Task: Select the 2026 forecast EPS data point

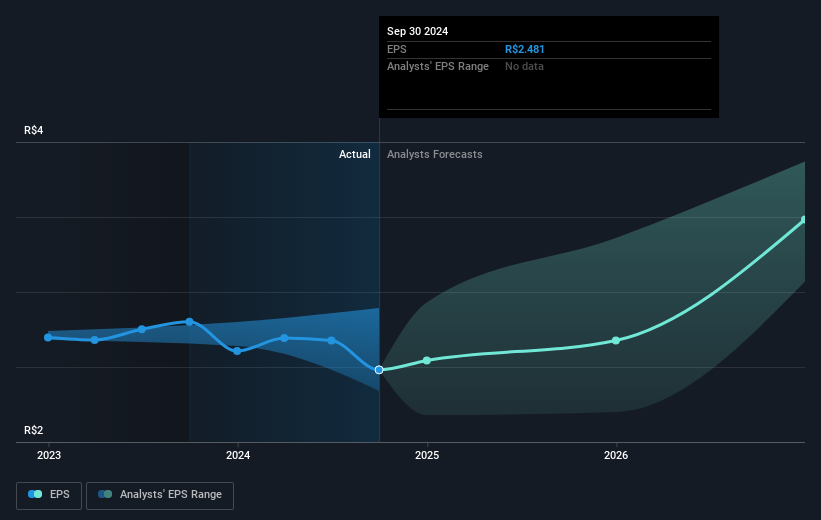Action: pyautogui.click(x=616, y=340)
